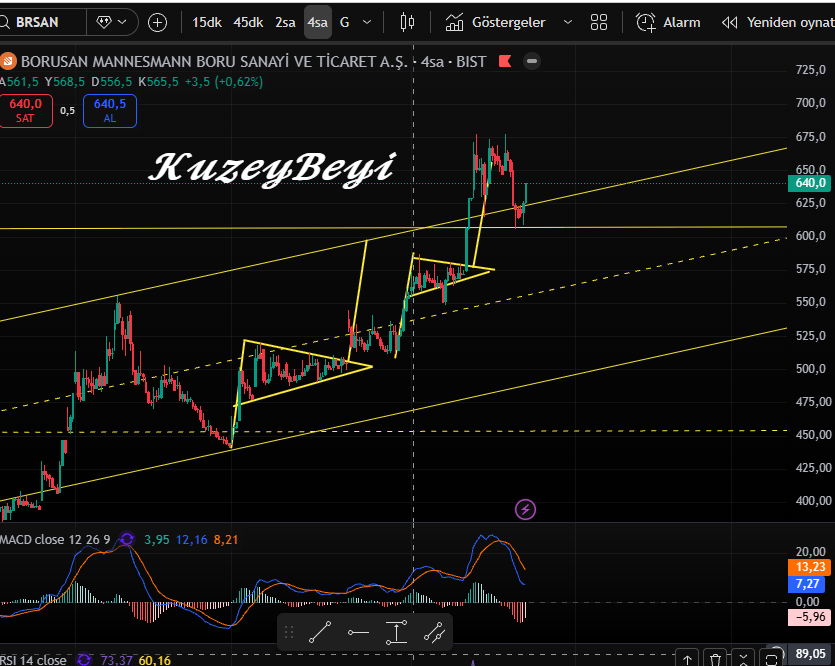
Task: Click the yellow RSI value 60,16
Action: click(154, 660)
